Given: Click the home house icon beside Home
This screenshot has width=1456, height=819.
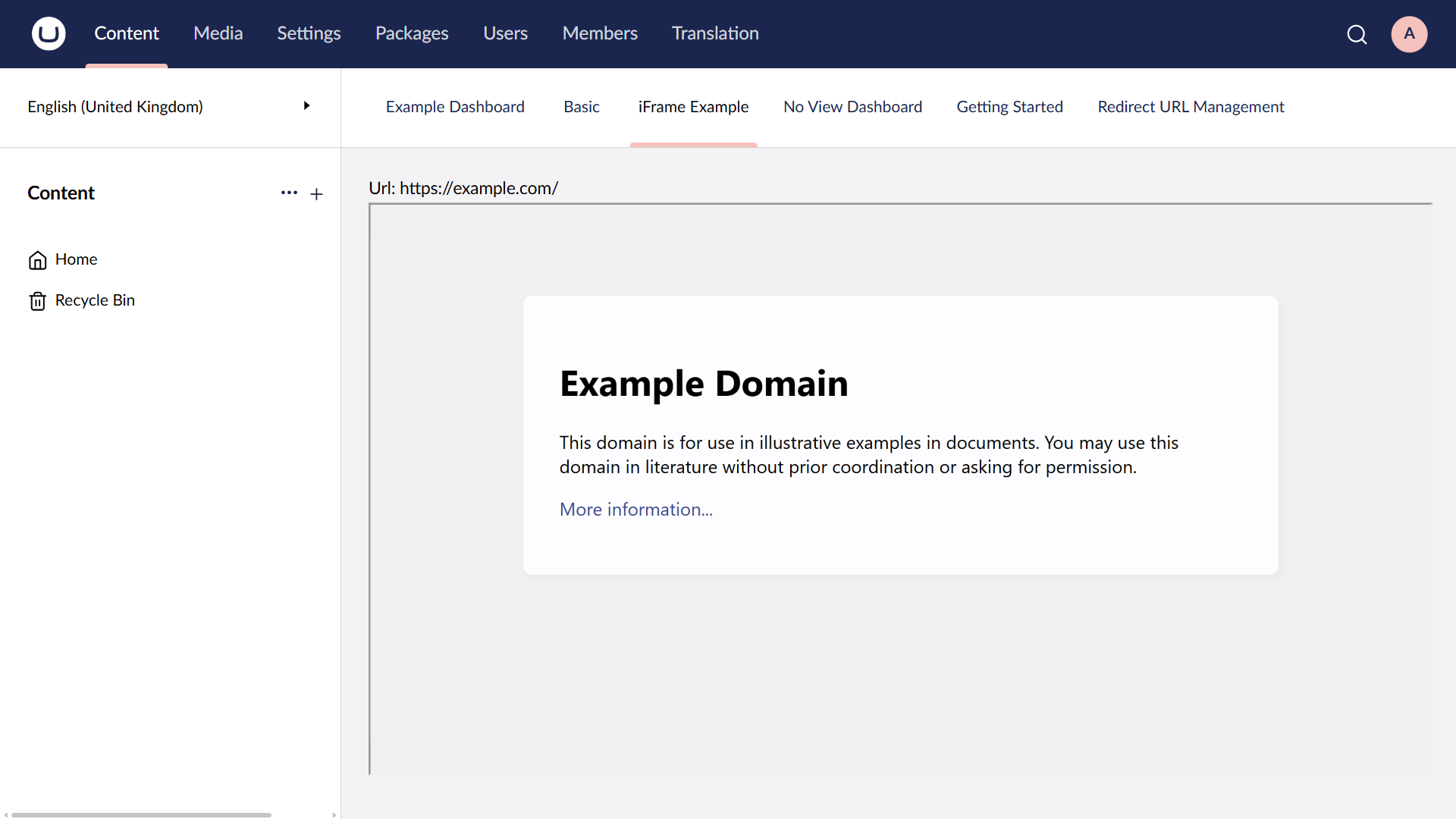Looking at the screenshot, I should (x=37, y=260).
